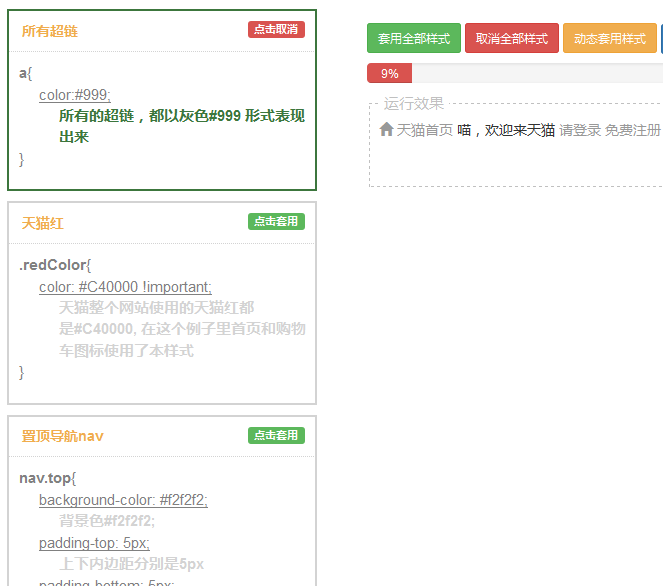Click the color: #C40000 !important; rule
The image size is (663, 586).
click(126, 287)
